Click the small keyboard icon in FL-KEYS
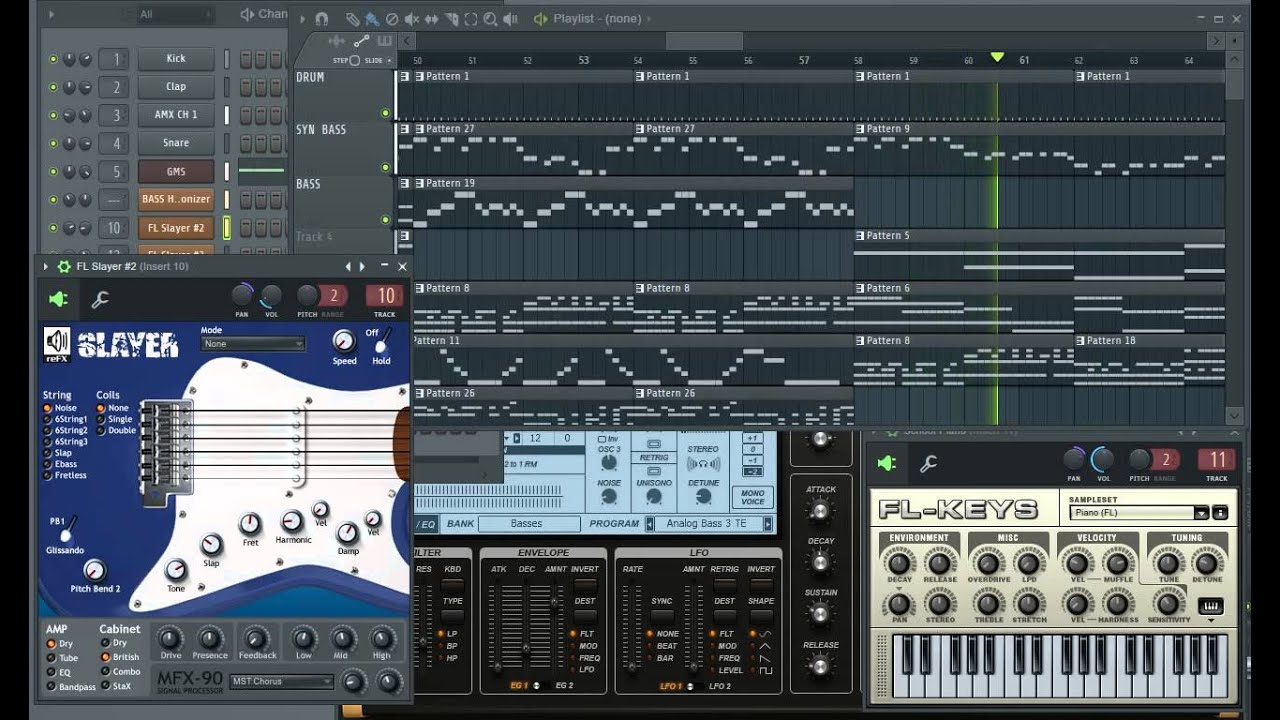The width and height of the screenshot is (1280, 720). tap(1210, 607)
